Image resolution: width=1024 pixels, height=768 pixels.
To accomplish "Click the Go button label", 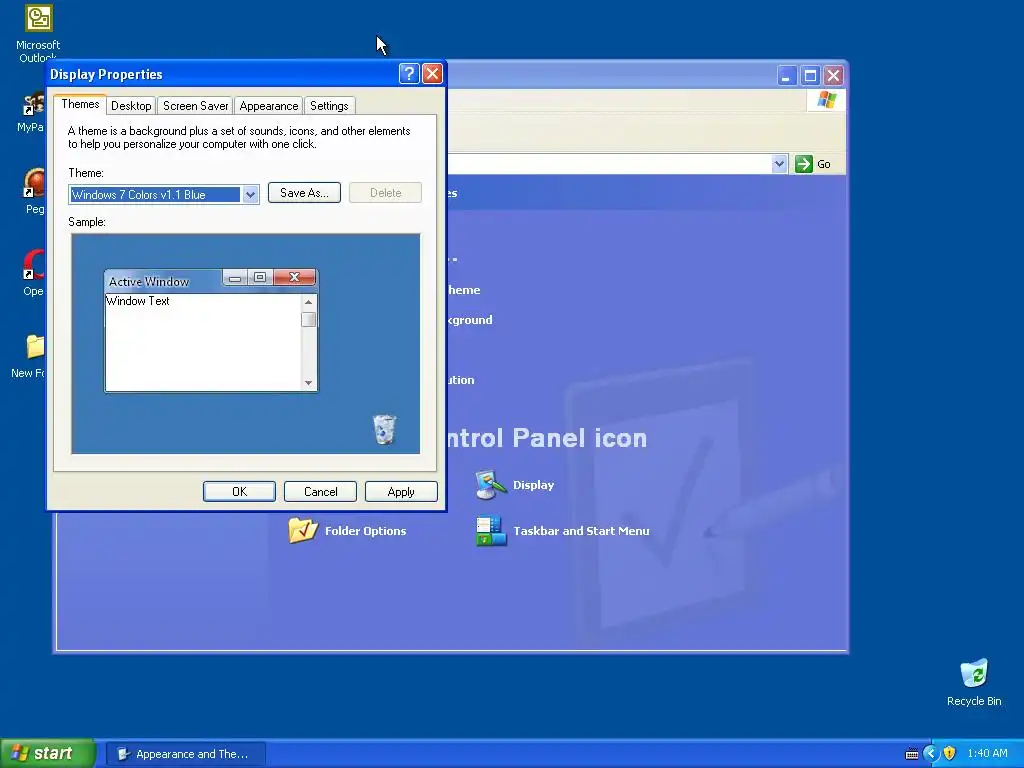I will tap(824, 165).
